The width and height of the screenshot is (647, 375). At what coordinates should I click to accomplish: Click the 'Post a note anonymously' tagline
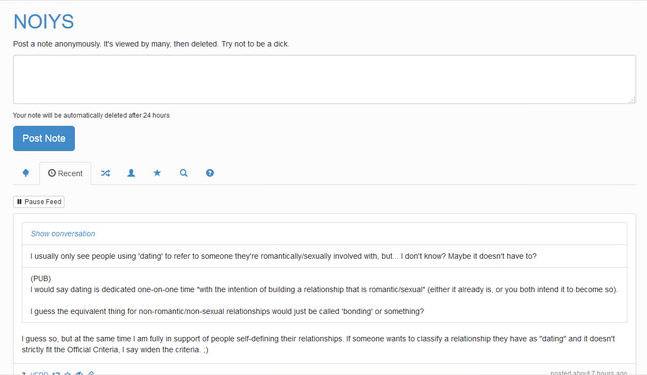[x=151, y=44]
